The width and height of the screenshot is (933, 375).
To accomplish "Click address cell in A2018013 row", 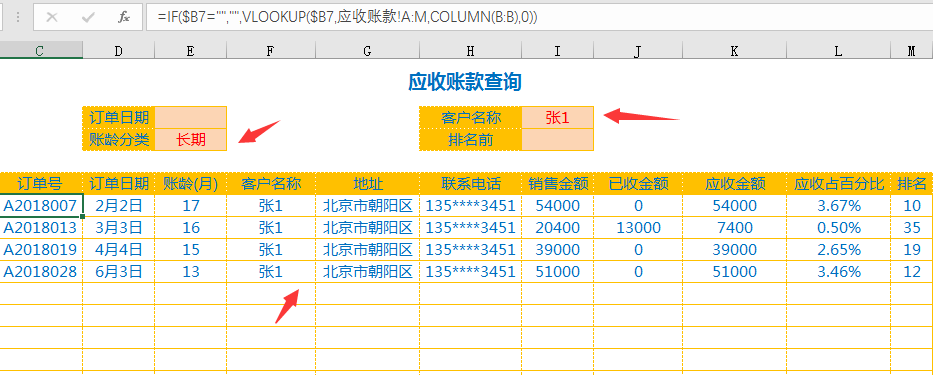I will [367, 227].
